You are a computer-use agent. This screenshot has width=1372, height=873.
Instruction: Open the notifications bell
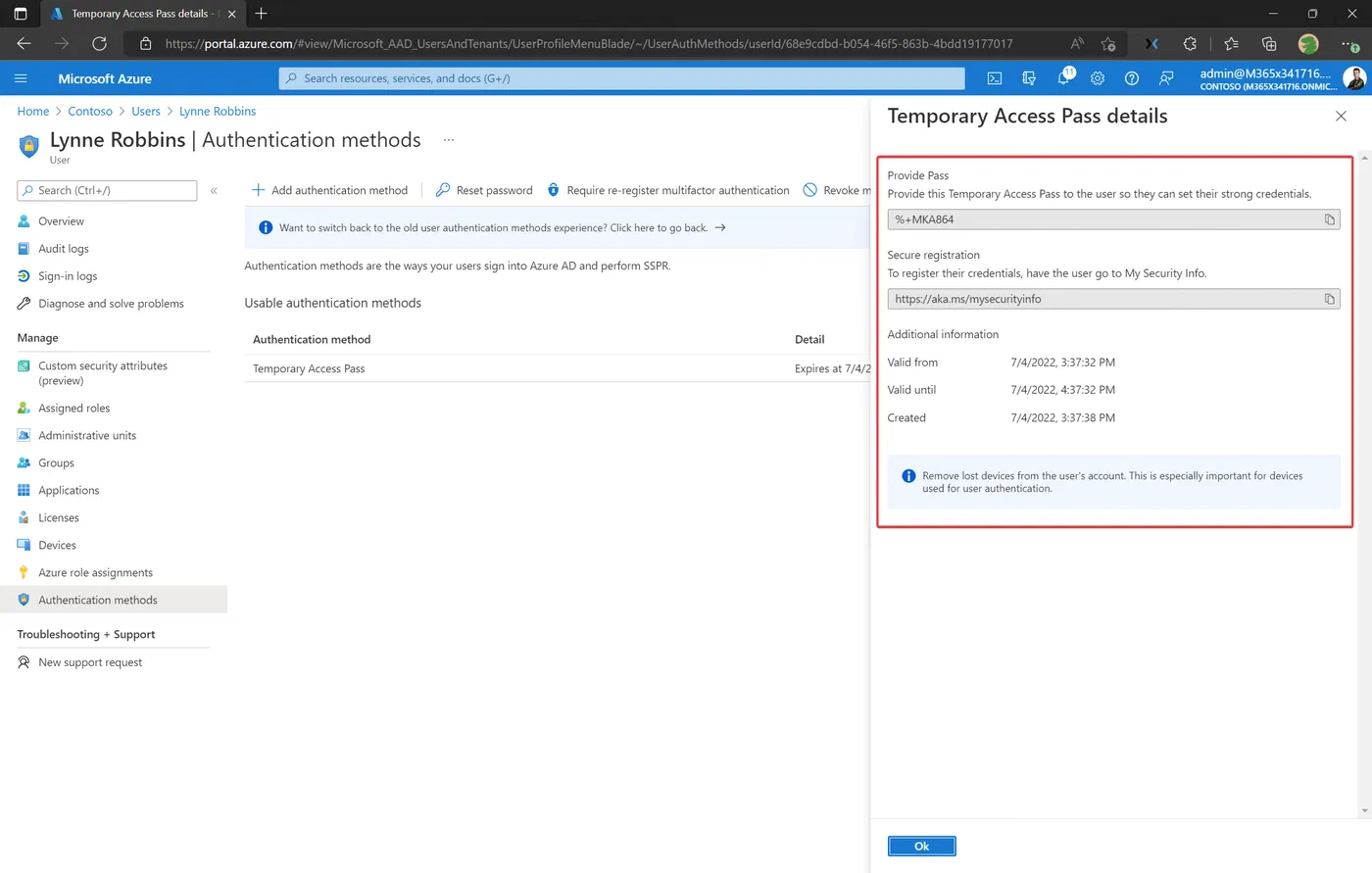pos(1063,78)
